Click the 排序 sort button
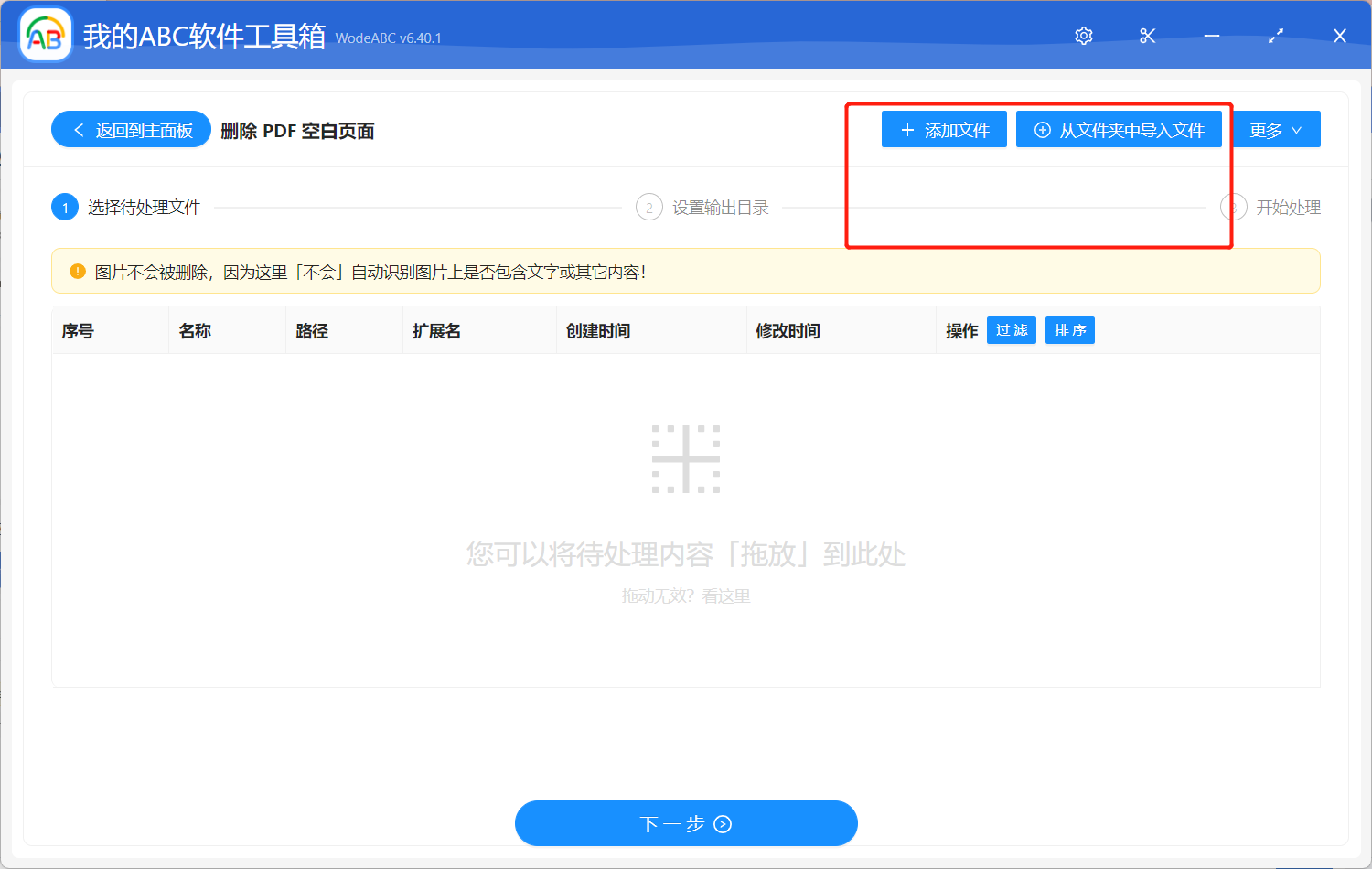 [1069, 330]
